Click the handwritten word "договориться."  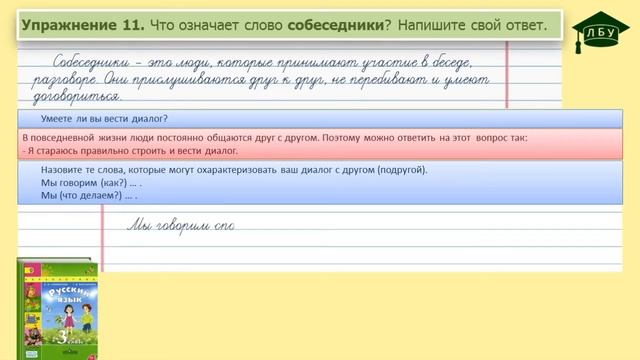coord(77,96)
